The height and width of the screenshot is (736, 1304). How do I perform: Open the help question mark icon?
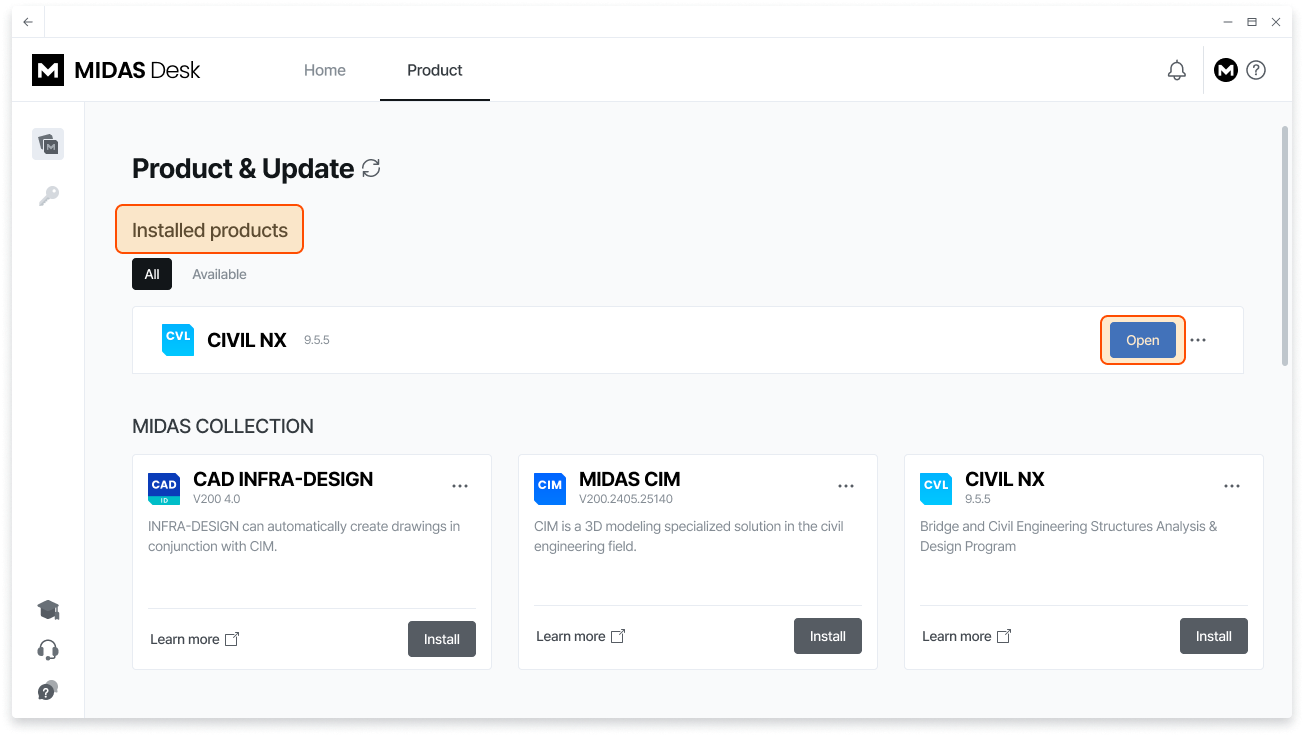coord(1257,70)
